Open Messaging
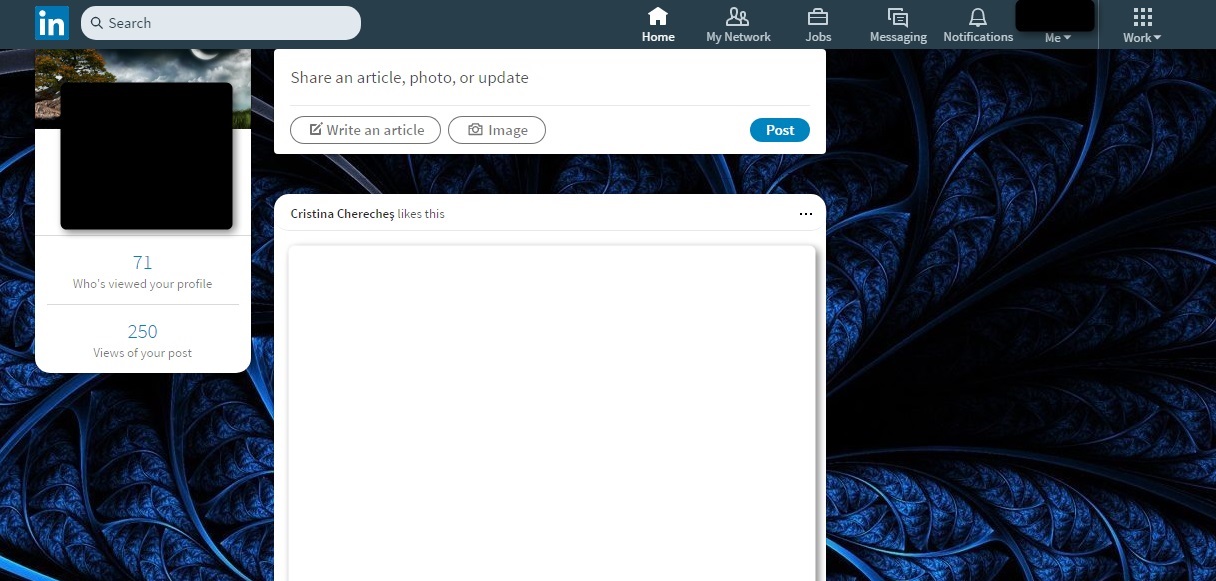1216x581 pixels. 896,17
